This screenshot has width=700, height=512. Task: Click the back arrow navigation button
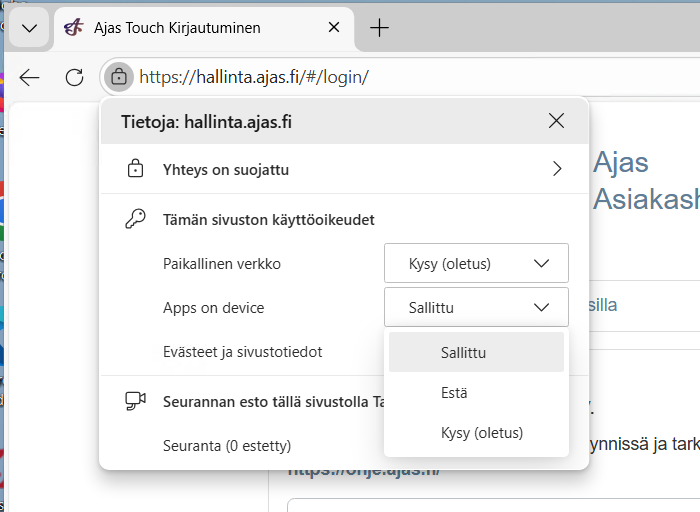point(30,77)
